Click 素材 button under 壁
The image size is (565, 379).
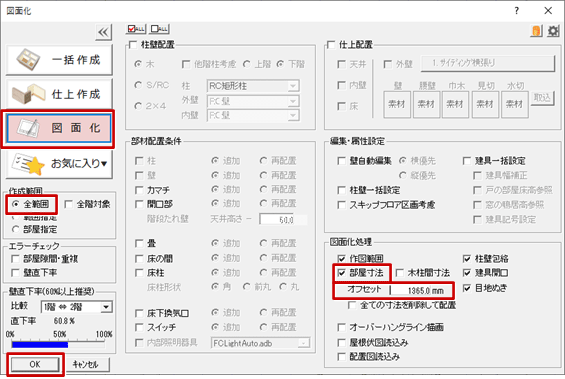[397, 104]
